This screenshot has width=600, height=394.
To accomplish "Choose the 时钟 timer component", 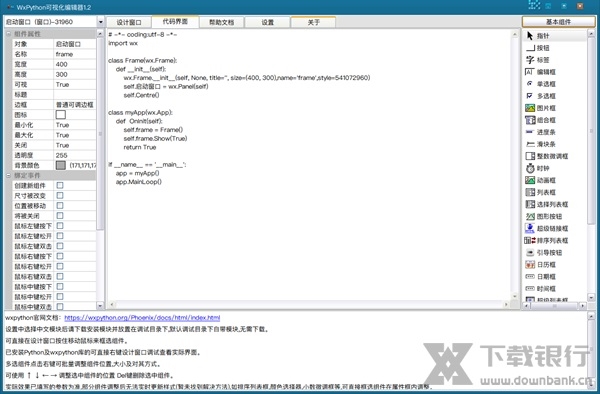I will pyautogui.click(x=538, y=168).
